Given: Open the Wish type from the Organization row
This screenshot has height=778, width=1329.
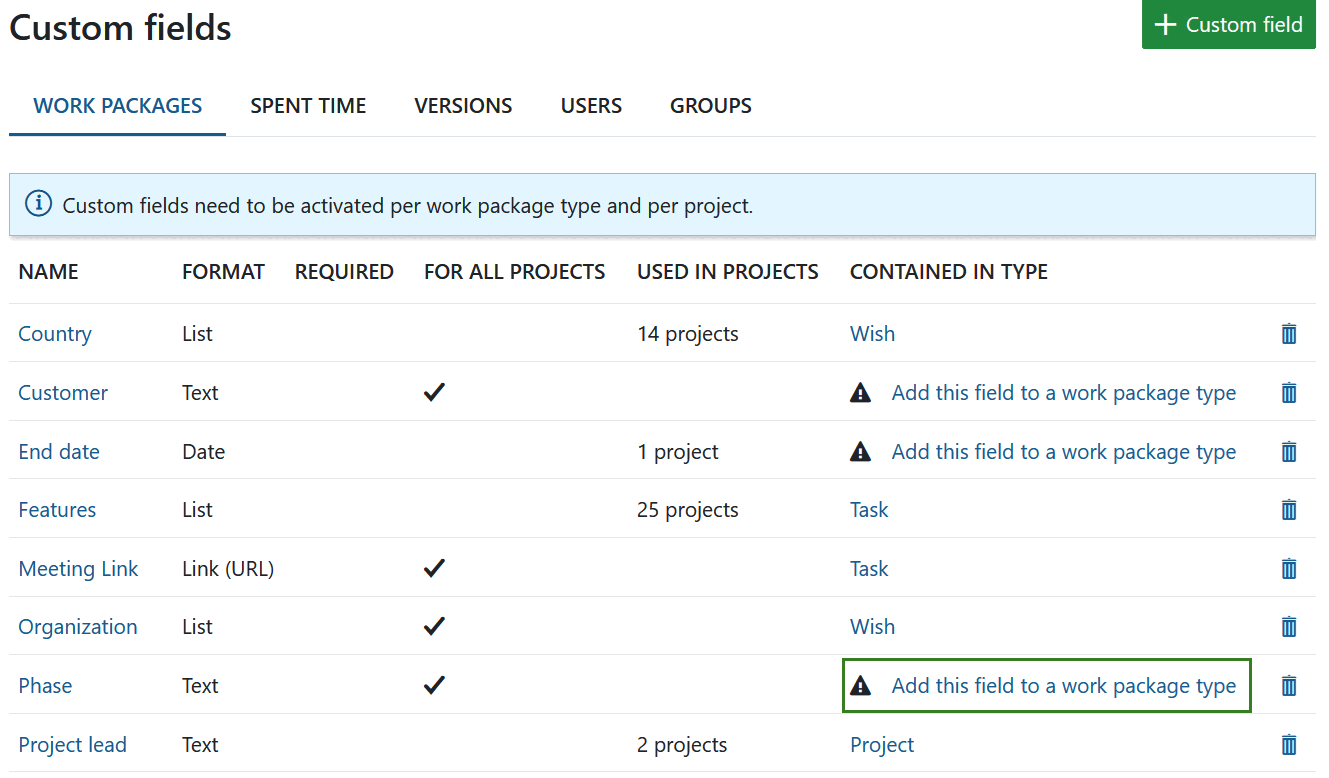Looking at the screenshot, I should point(872,626).
